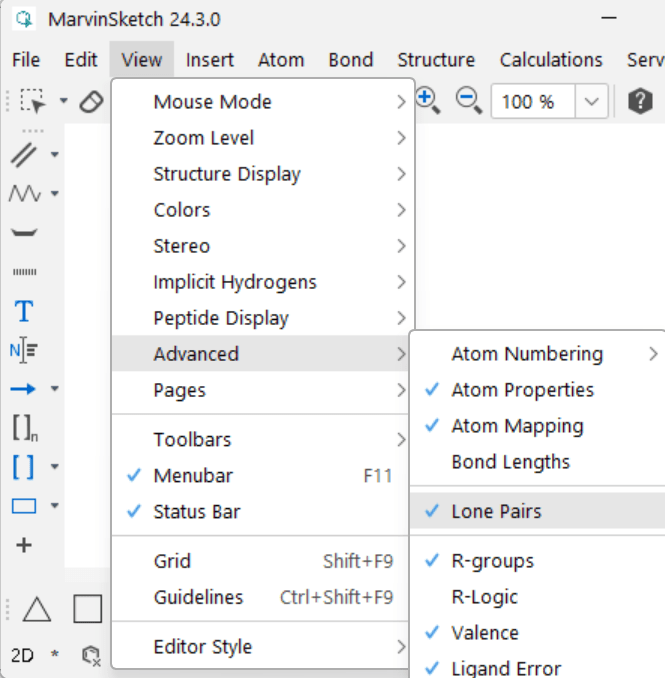Click the MarvinSketch application logo

coord(24,19)
